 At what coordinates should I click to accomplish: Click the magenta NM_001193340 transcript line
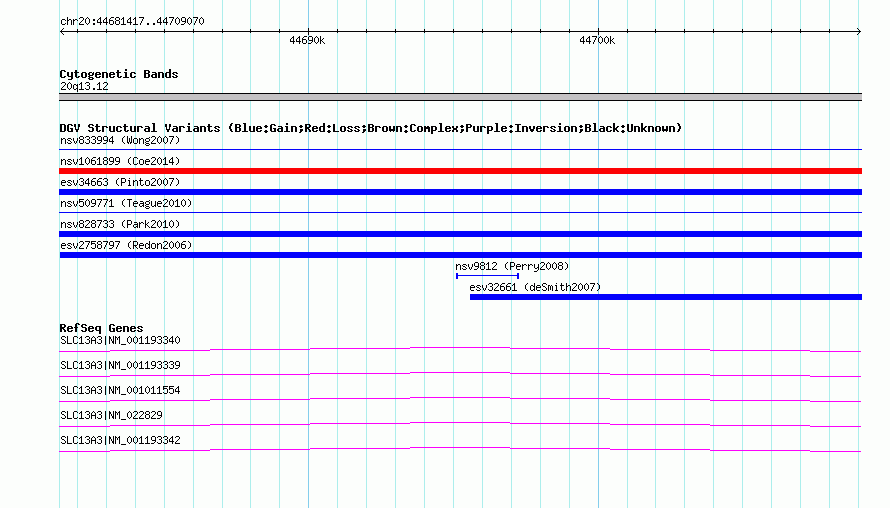[460, 349]
